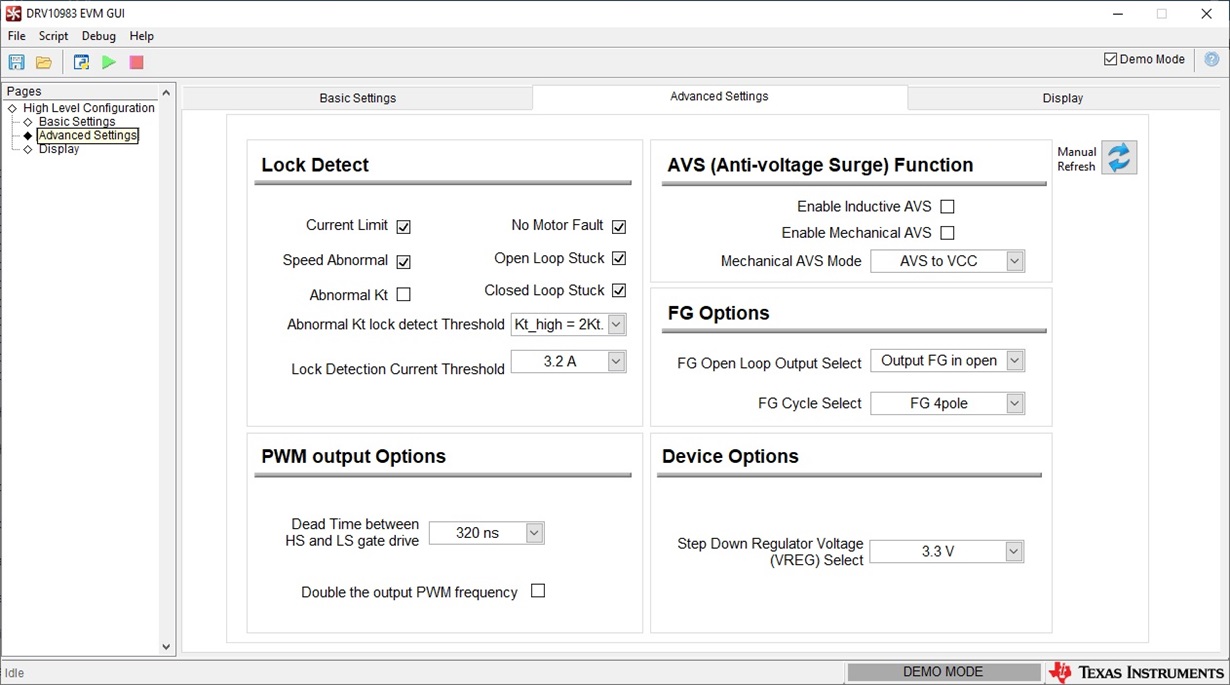Image resolution: width=1230 pixels, height=685 pixels.
Task: Click the Save configuration icon
Action: pos(17,62)
